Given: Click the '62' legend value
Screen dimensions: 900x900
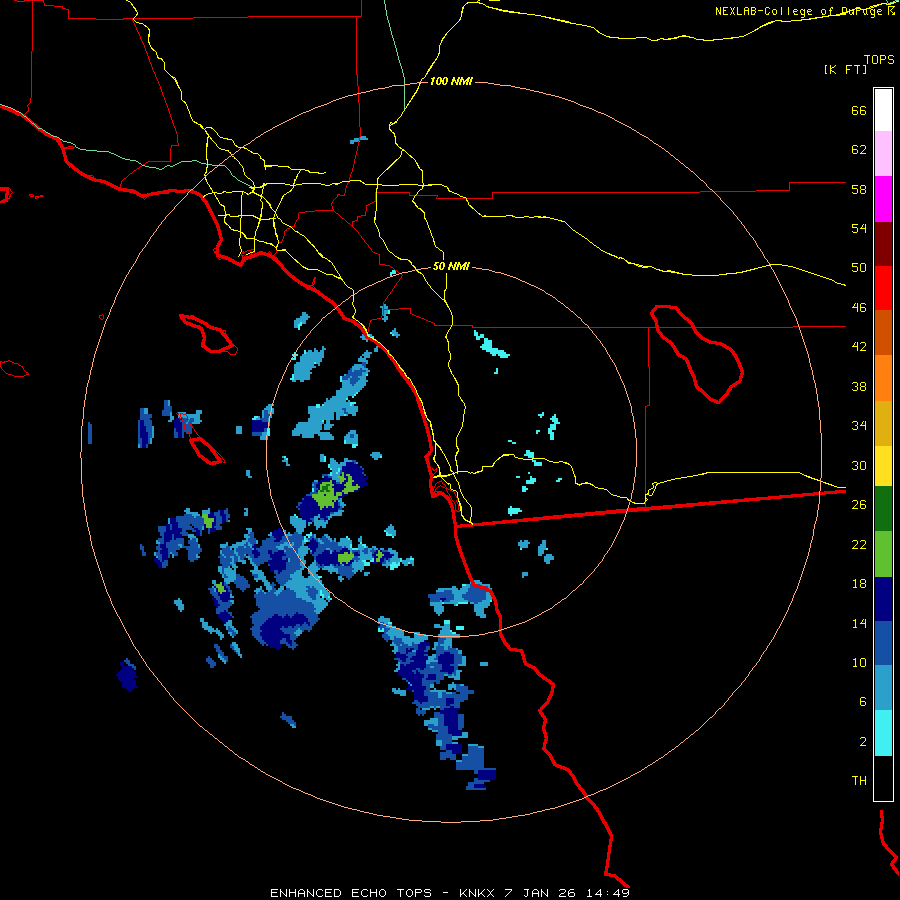Looking at the screenshot, I should (859, 150).
